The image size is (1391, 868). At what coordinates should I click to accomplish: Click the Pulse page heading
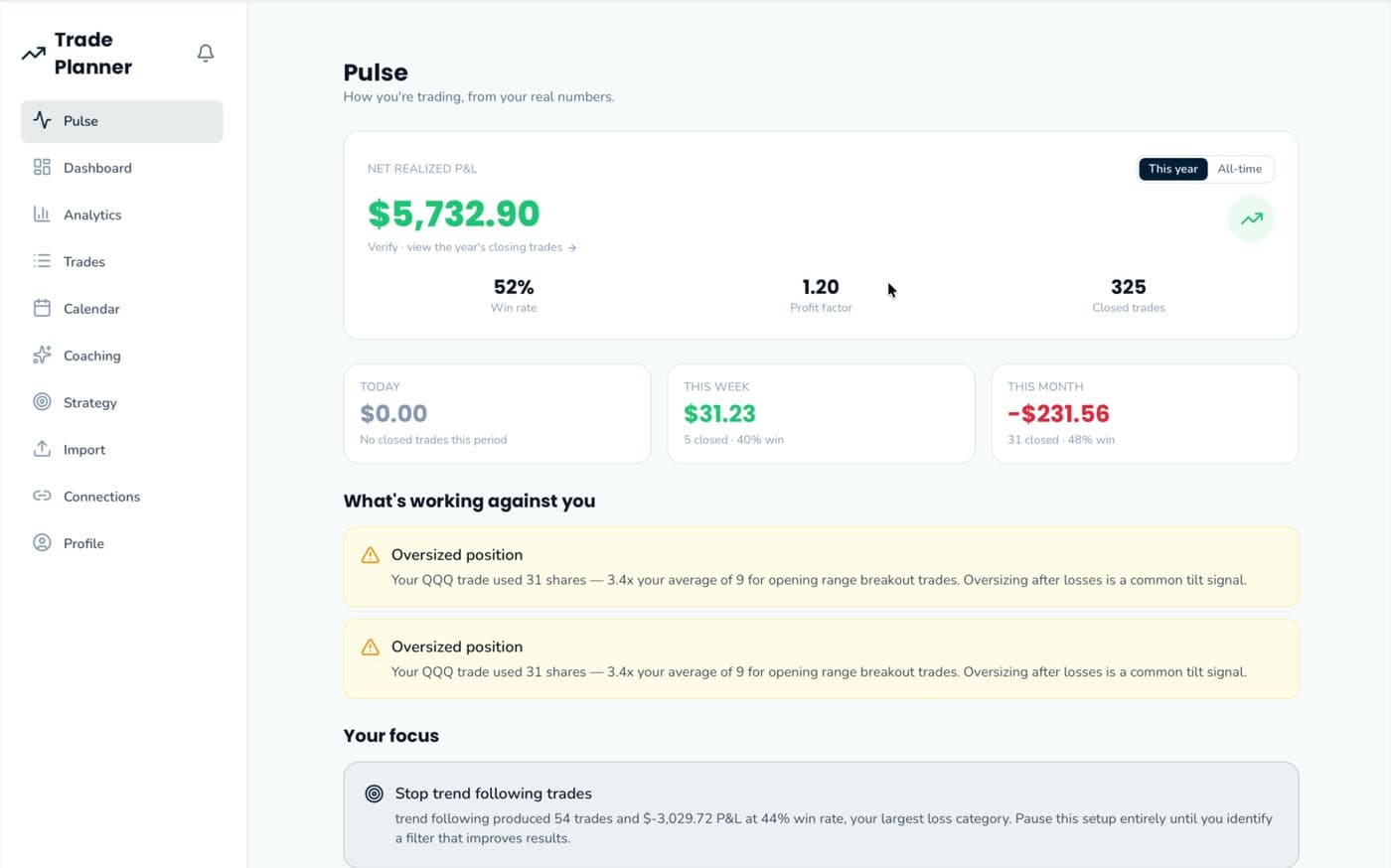(376, 72)
